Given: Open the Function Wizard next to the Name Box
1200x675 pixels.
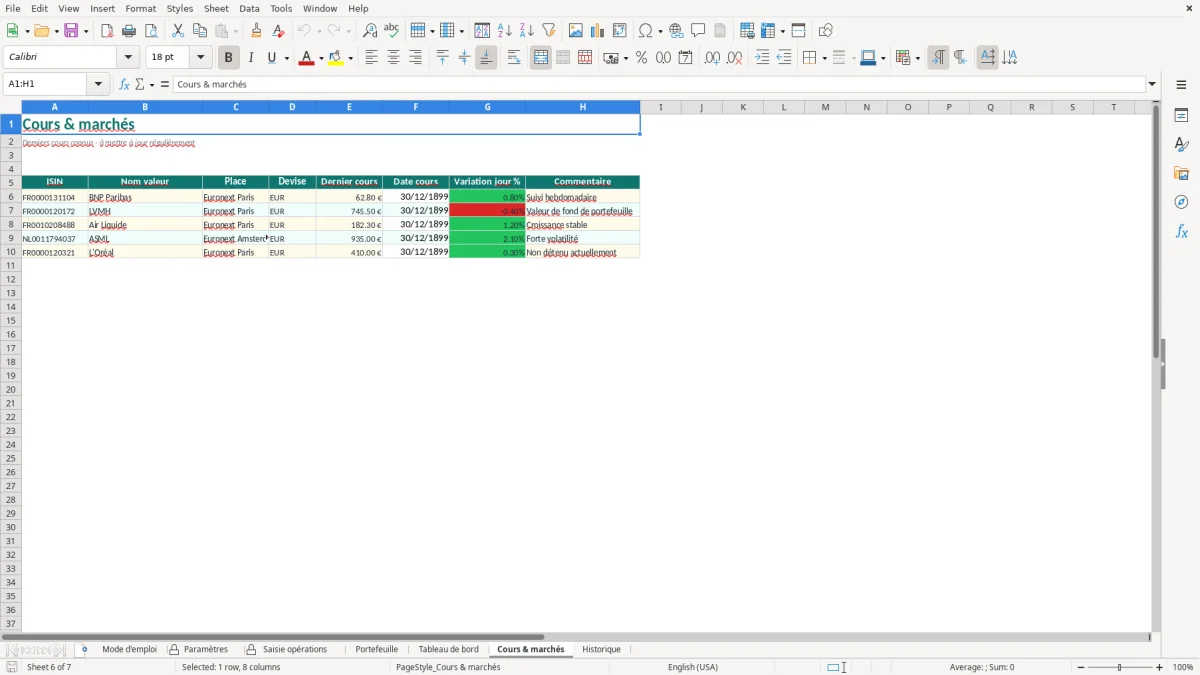Looking at the screenshot, I should point(125,85).
